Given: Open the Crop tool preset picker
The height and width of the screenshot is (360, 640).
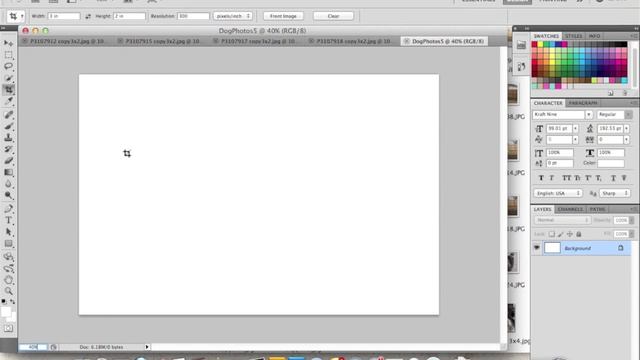Looking at the screenshot, I should (x=22, y=16).
